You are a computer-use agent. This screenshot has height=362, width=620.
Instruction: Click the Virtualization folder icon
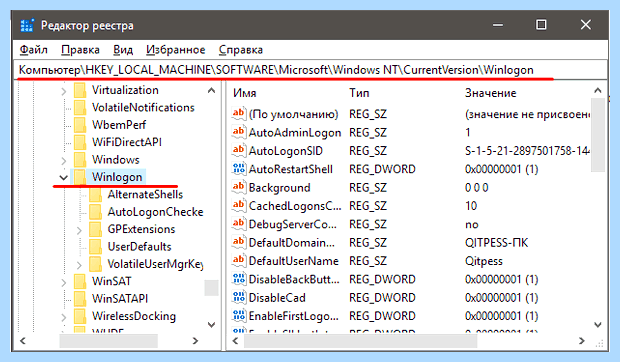pyautogui.click(x=80, y=90)
